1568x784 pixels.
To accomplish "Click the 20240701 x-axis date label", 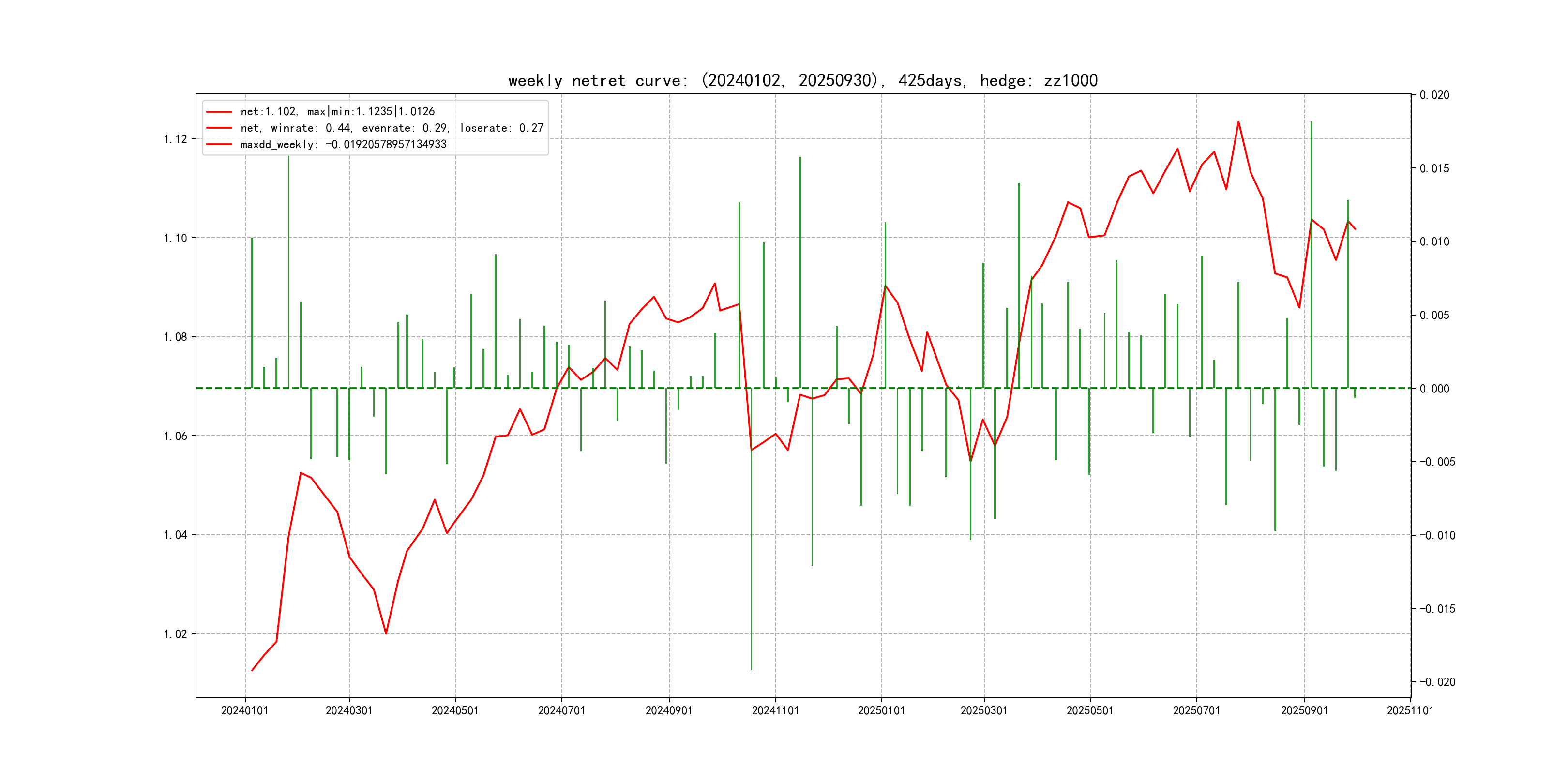I will 561,710.
